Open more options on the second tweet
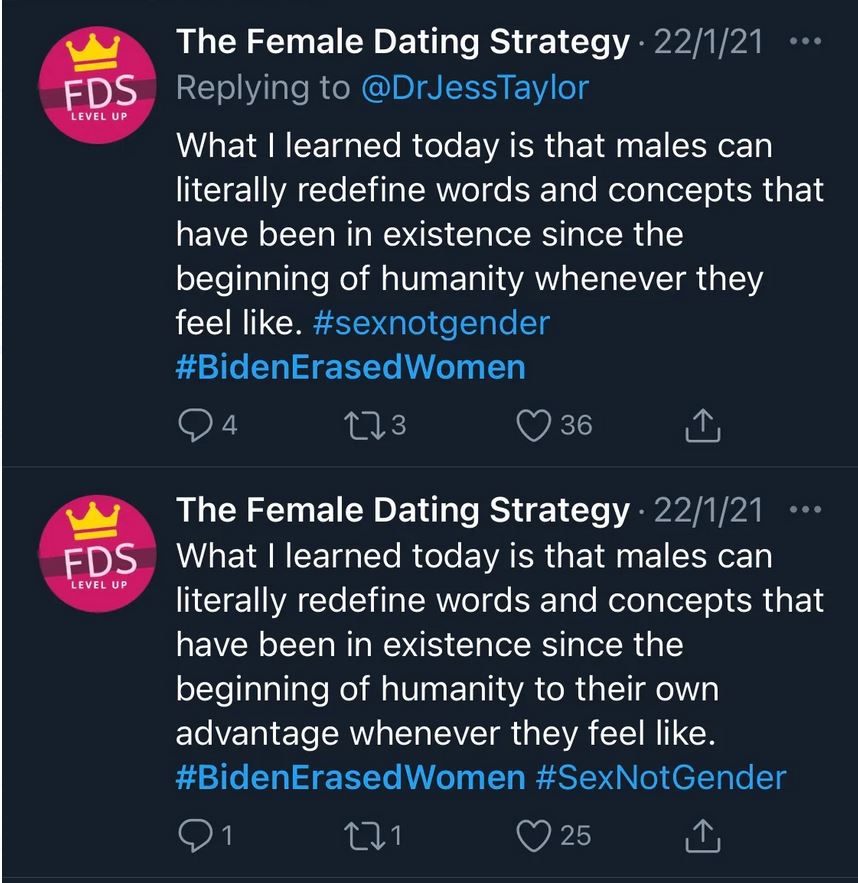This screenshot has height=883, width=858. coord(804,511)
